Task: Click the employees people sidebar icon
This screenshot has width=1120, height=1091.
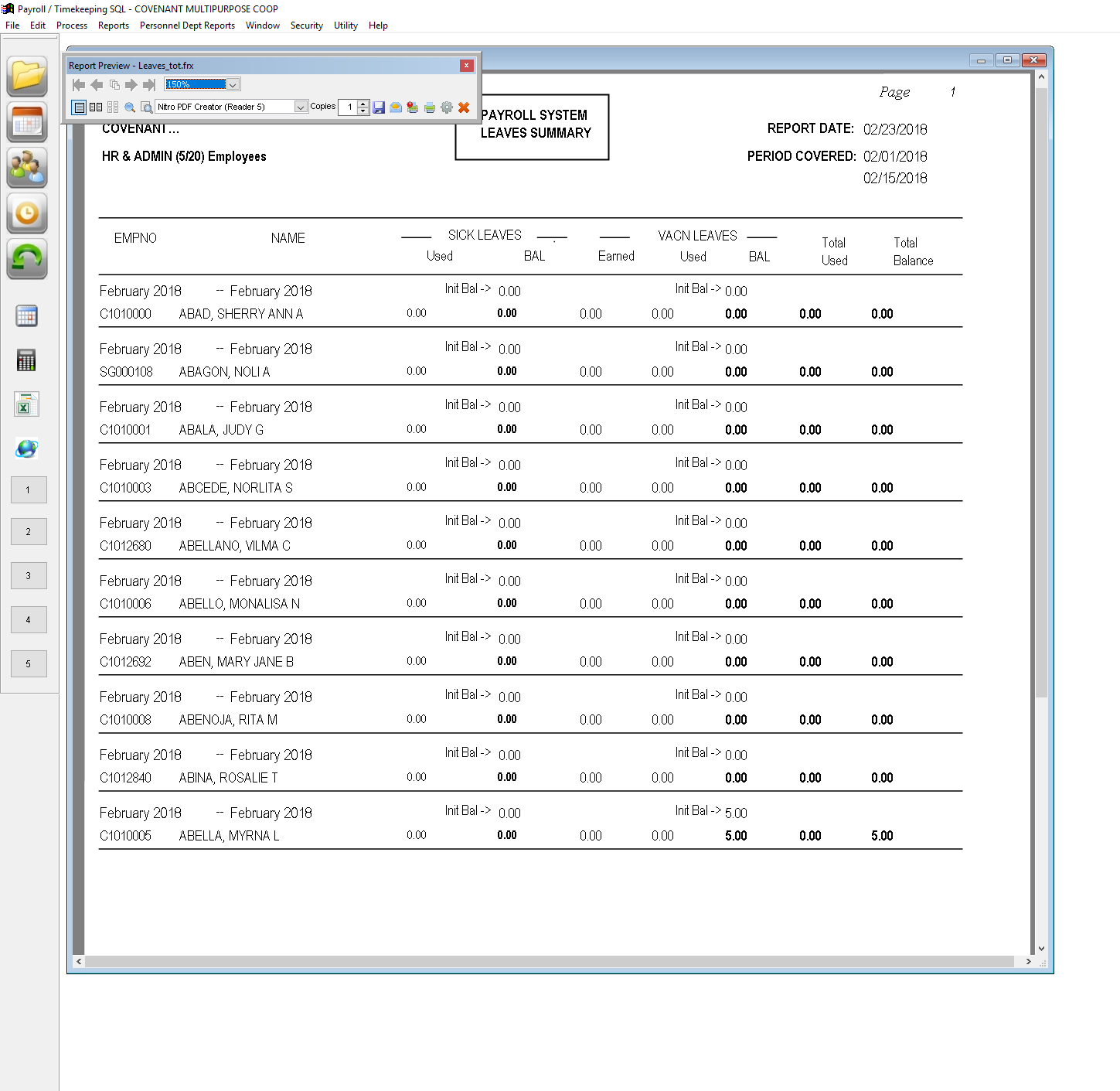Action: click(x=27, y=168)
